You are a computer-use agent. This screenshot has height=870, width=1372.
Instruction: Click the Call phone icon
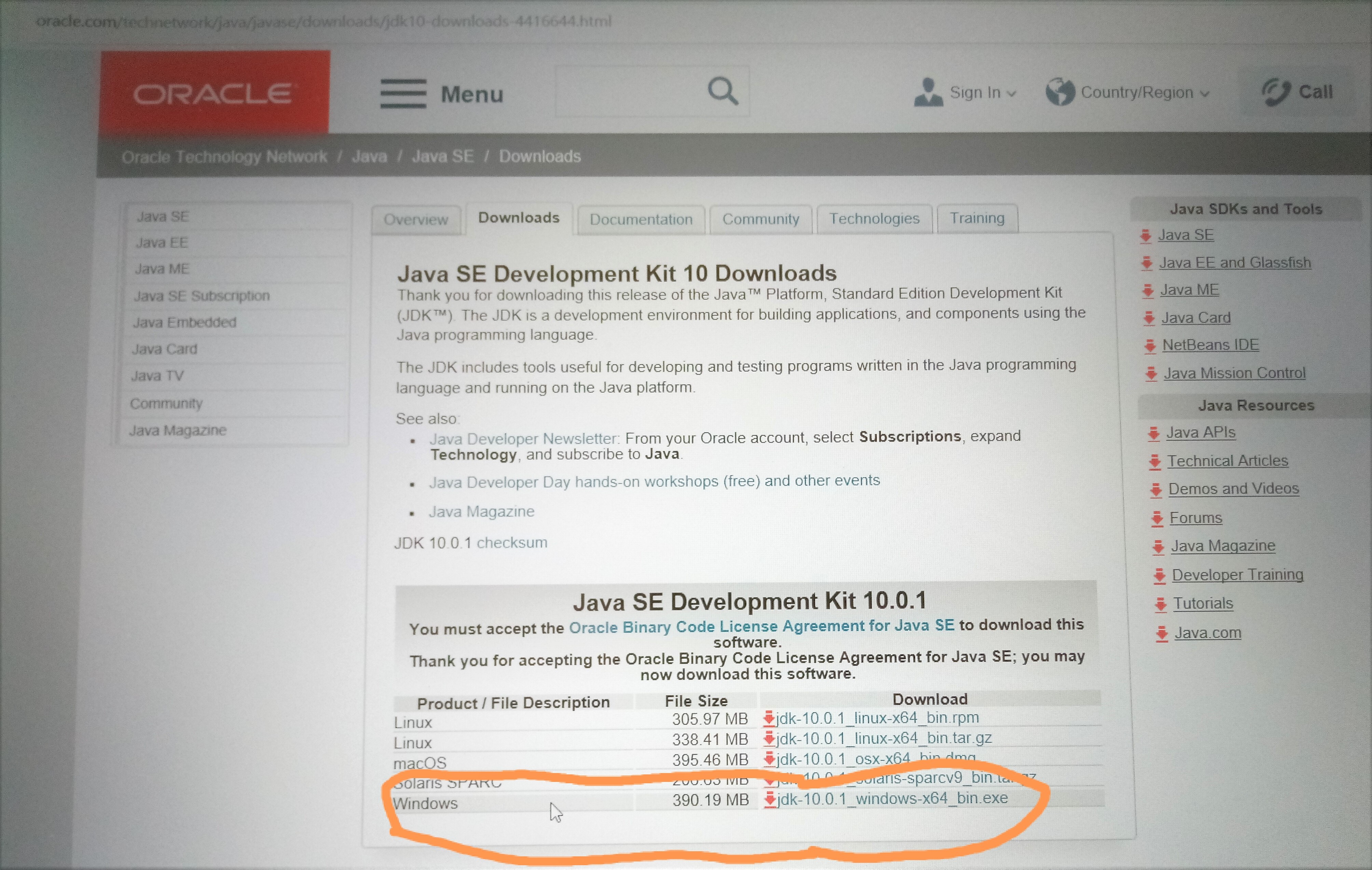tap(1275, 92)
